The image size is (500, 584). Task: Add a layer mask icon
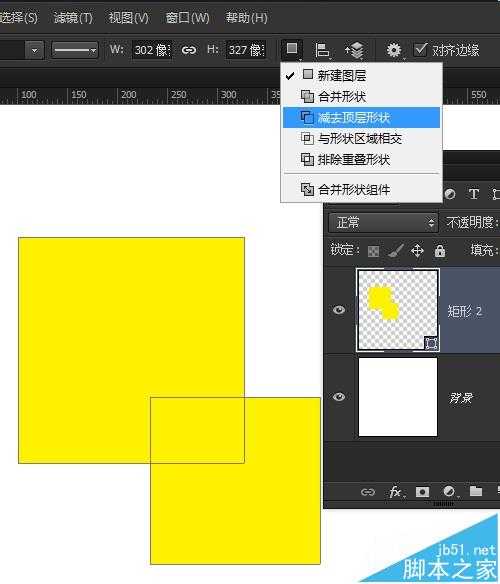tap(422, 492)
